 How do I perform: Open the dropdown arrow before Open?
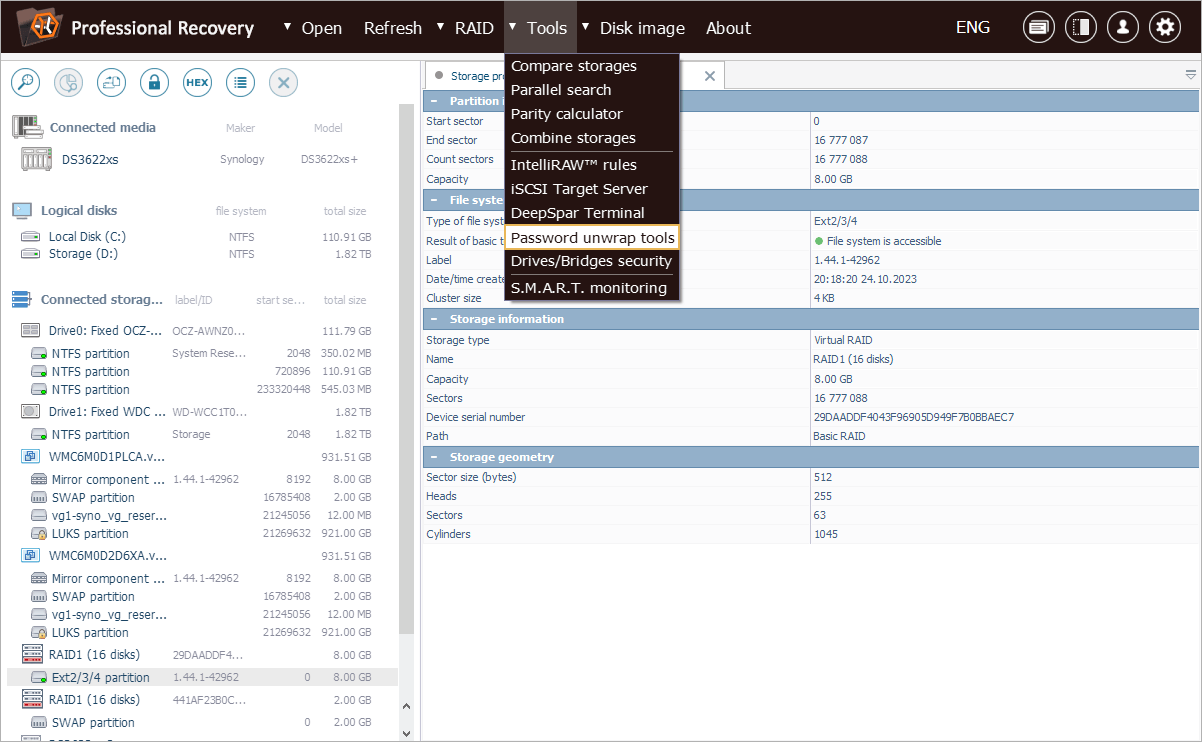[288, 27]
